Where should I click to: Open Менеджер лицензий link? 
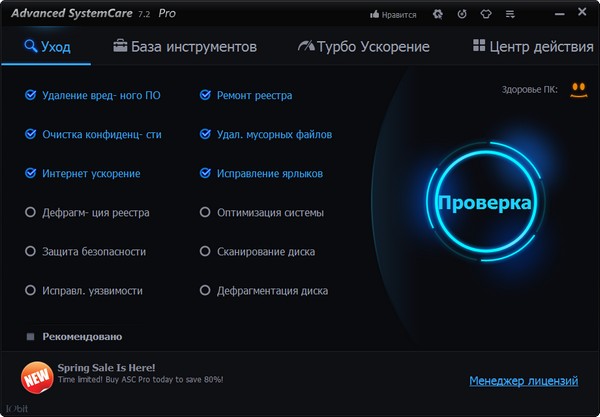coord(523,381)
